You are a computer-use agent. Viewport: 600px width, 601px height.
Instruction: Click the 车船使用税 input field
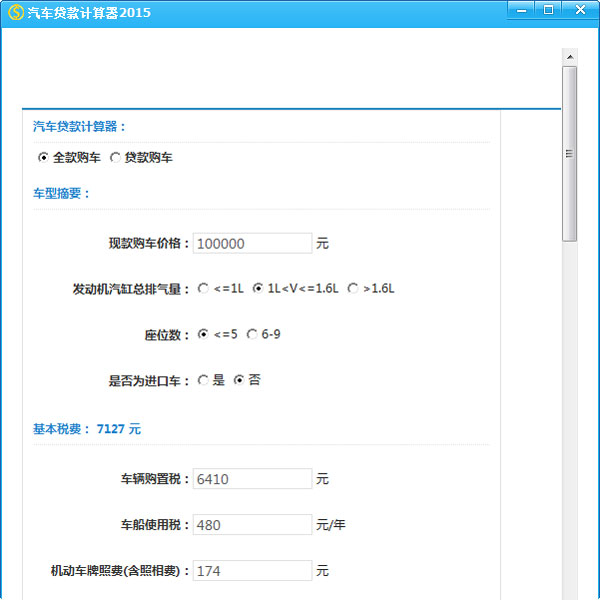(x=252, y=525)
